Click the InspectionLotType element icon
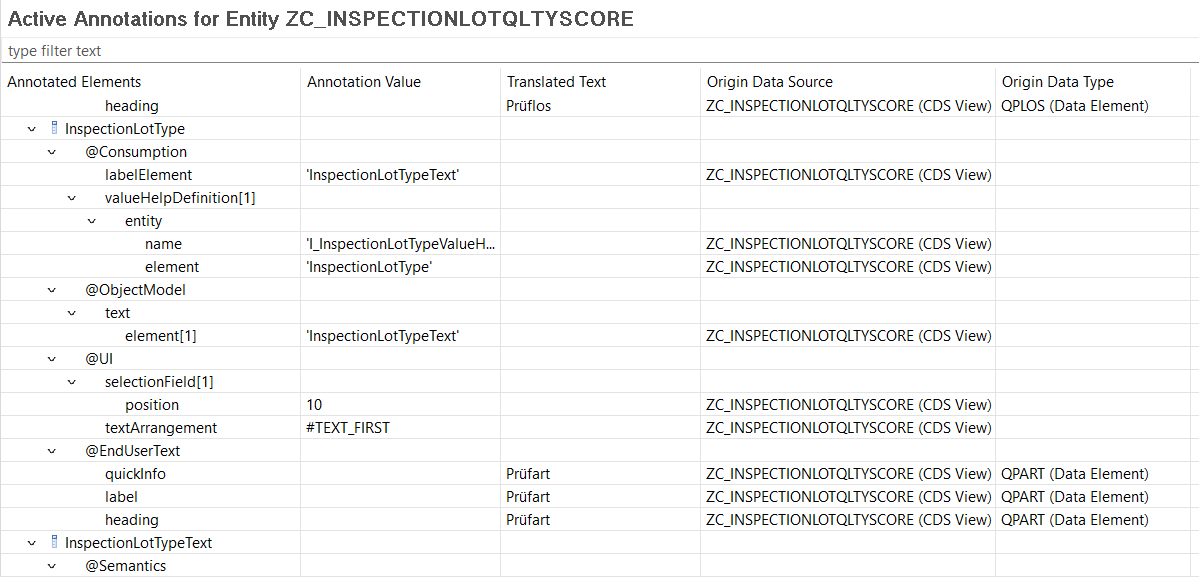Image resolution: width=1199 pixels, height=577 pixels. [54, 128]
